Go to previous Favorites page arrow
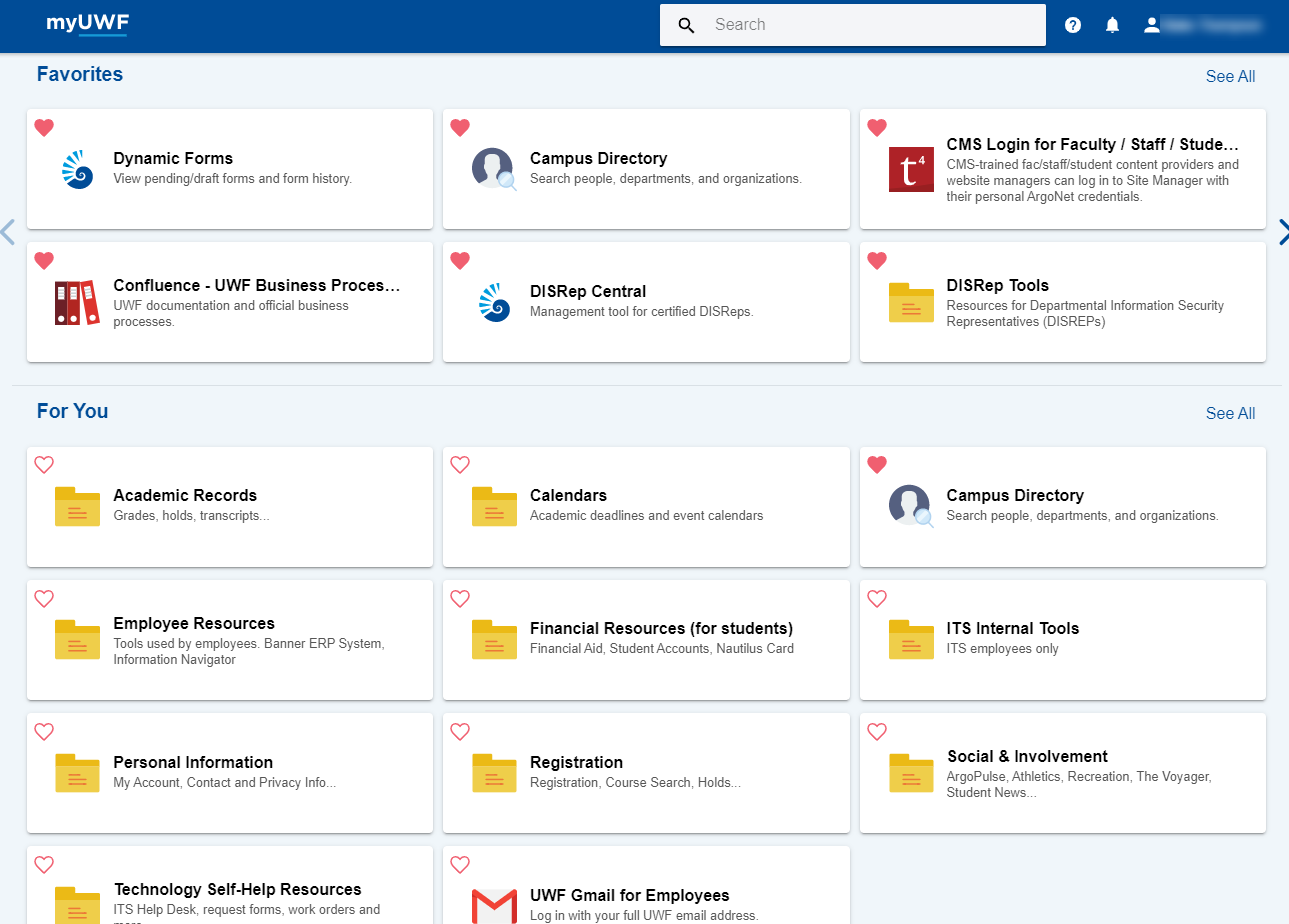This screenshot has height=924, width=1289. coord(7,232)
